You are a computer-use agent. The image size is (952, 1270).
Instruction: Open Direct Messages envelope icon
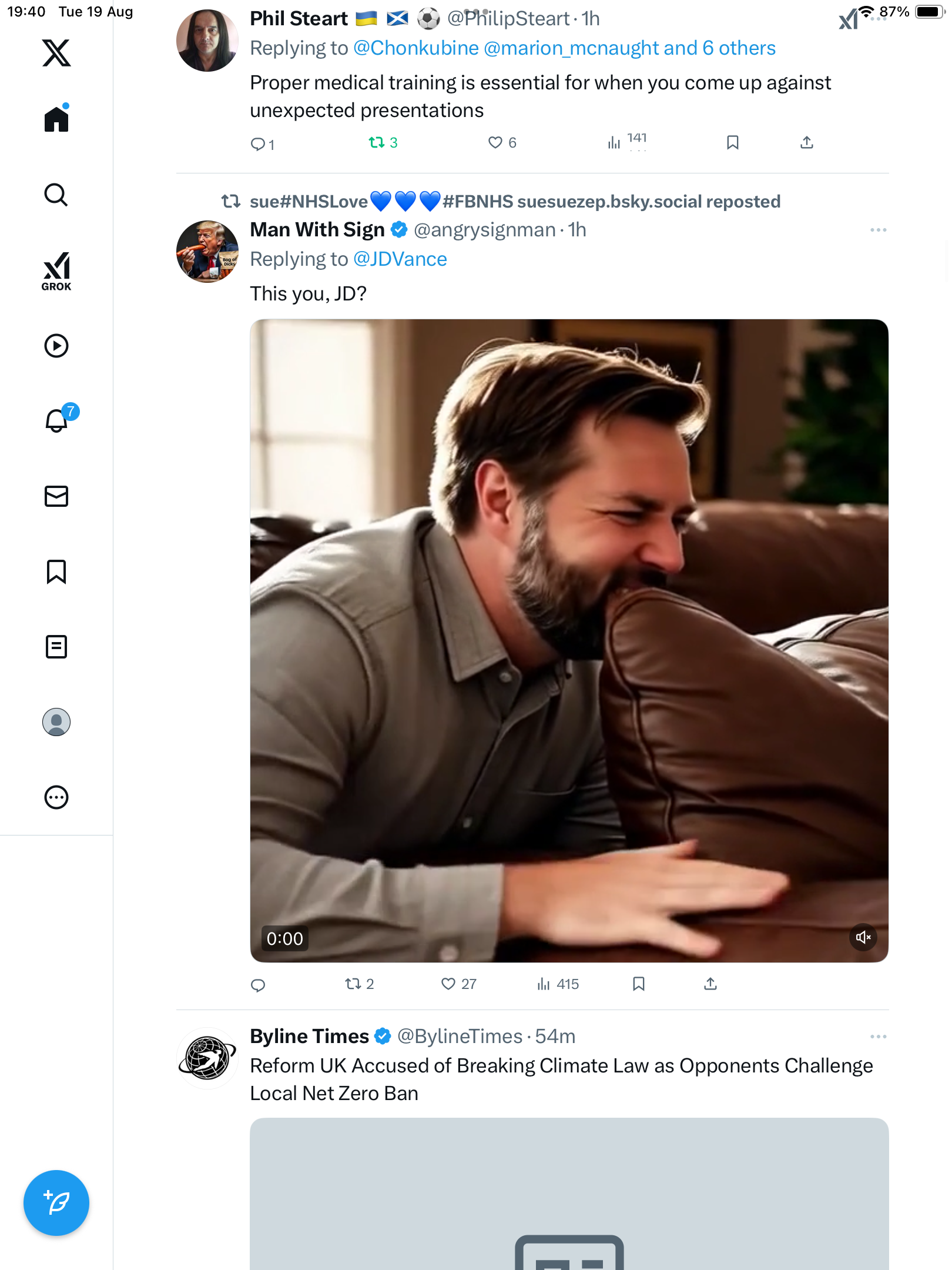[x=56, y=496]
